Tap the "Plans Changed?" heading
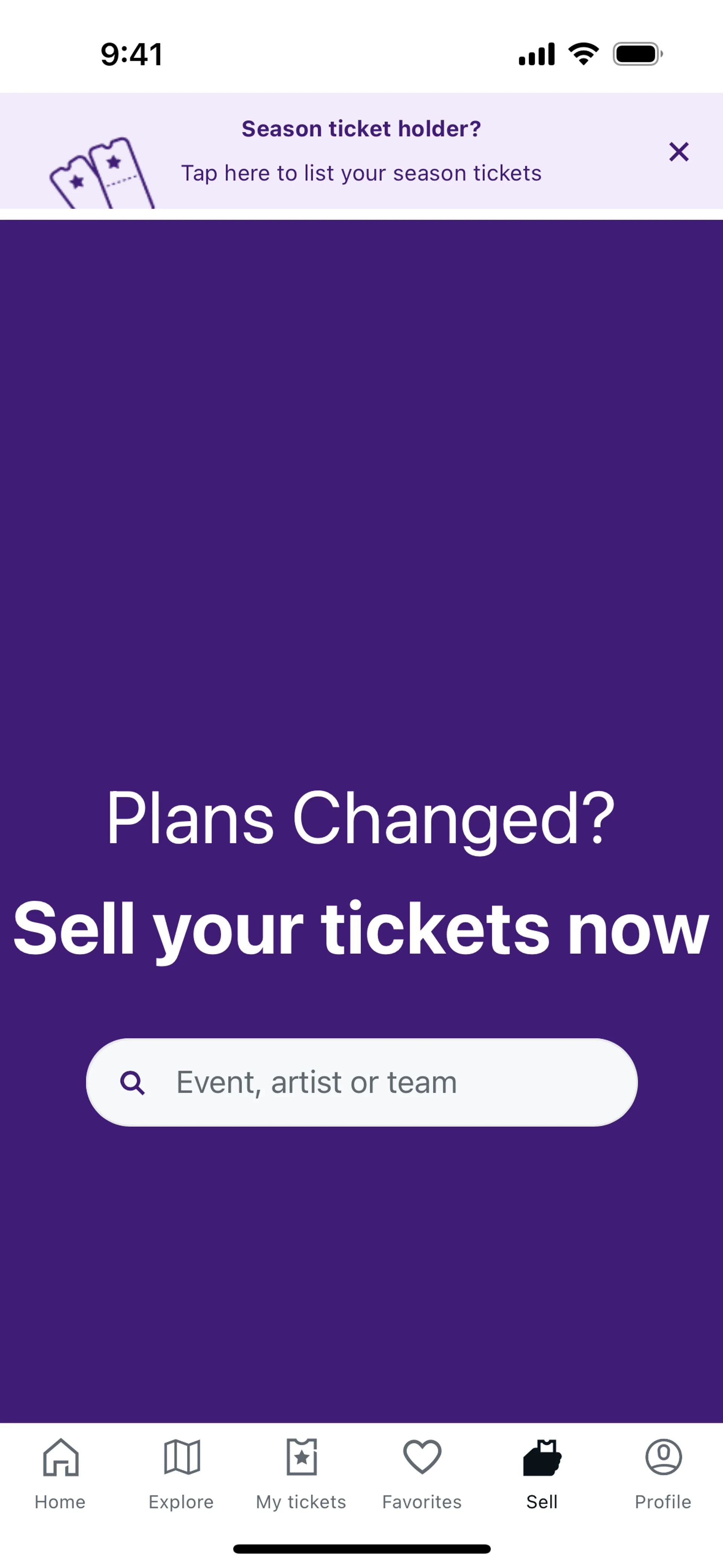Viewport: 723px width, 1568px height. (361, 819)
